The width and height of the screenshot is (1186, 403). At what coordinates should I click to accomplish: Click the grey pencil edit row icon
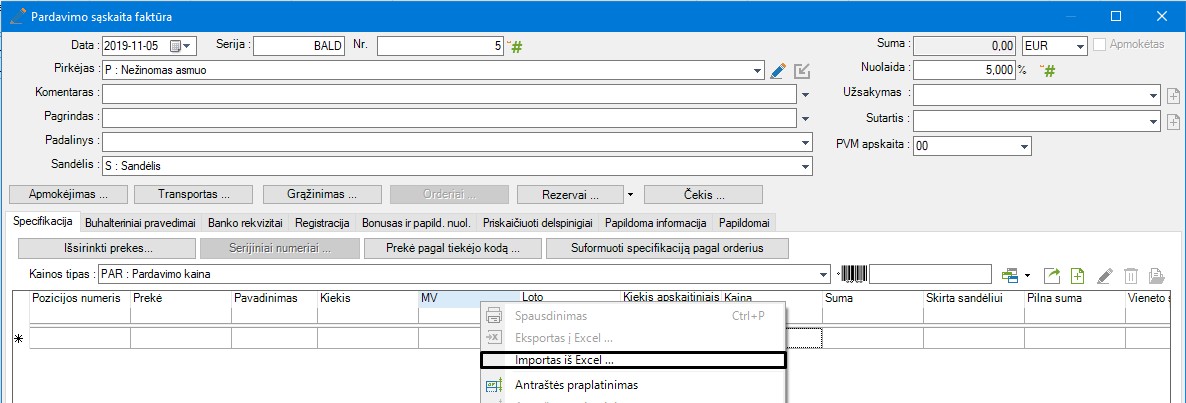pos(1105,274)
